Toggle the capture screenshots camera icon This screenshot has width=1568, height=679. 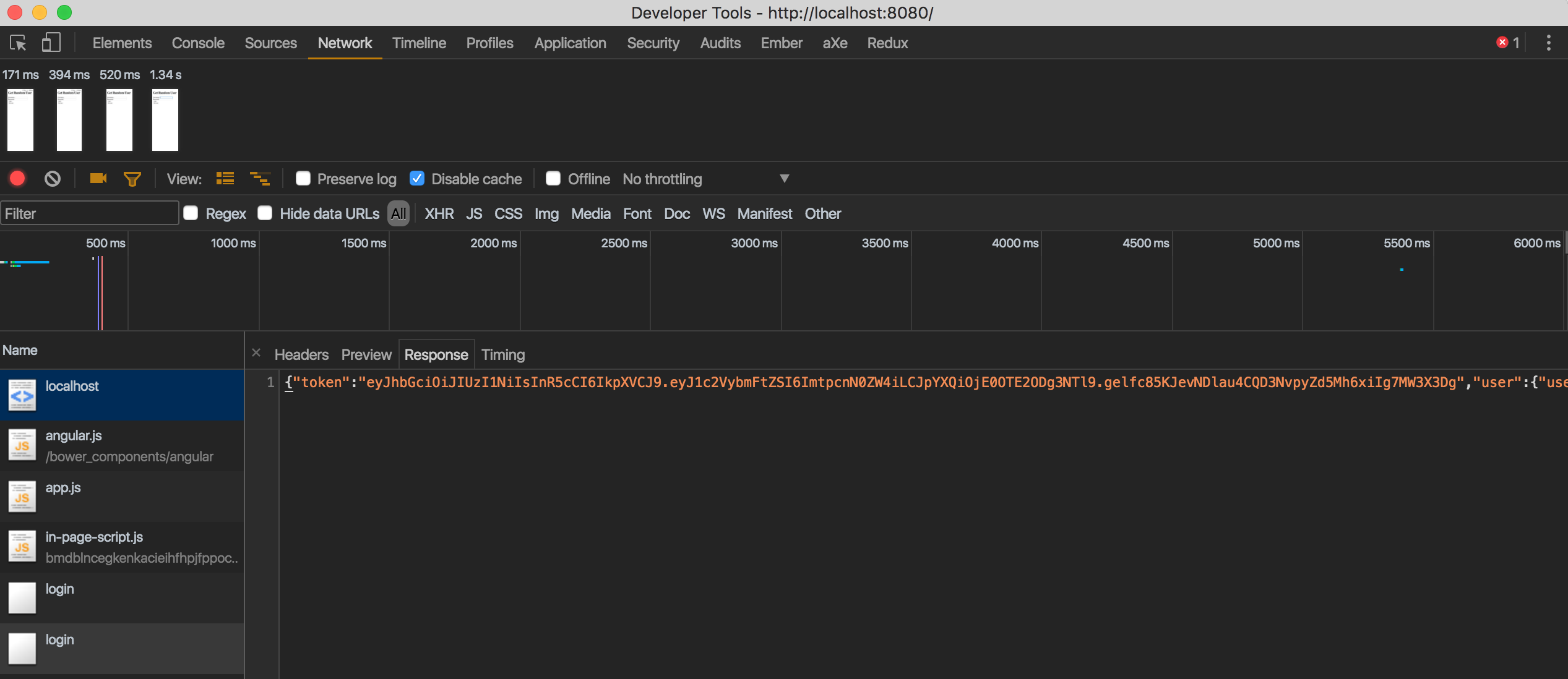pyautogui.click(x=98, y=179)
